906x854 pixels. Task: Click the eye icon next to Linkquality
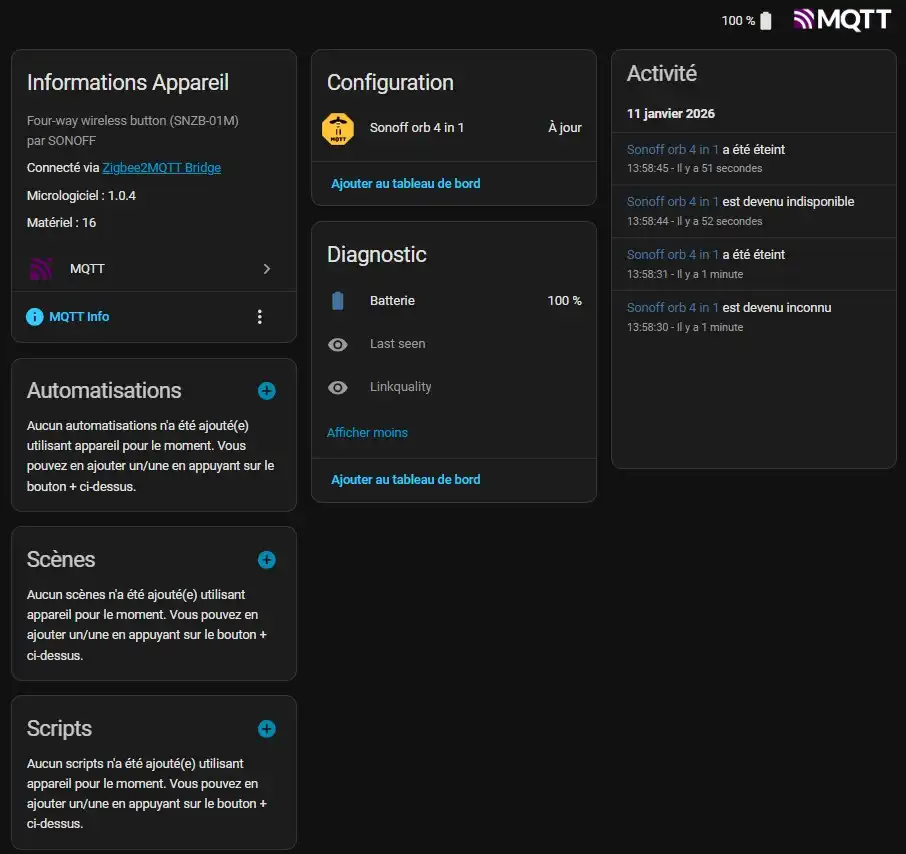point(338,387)
